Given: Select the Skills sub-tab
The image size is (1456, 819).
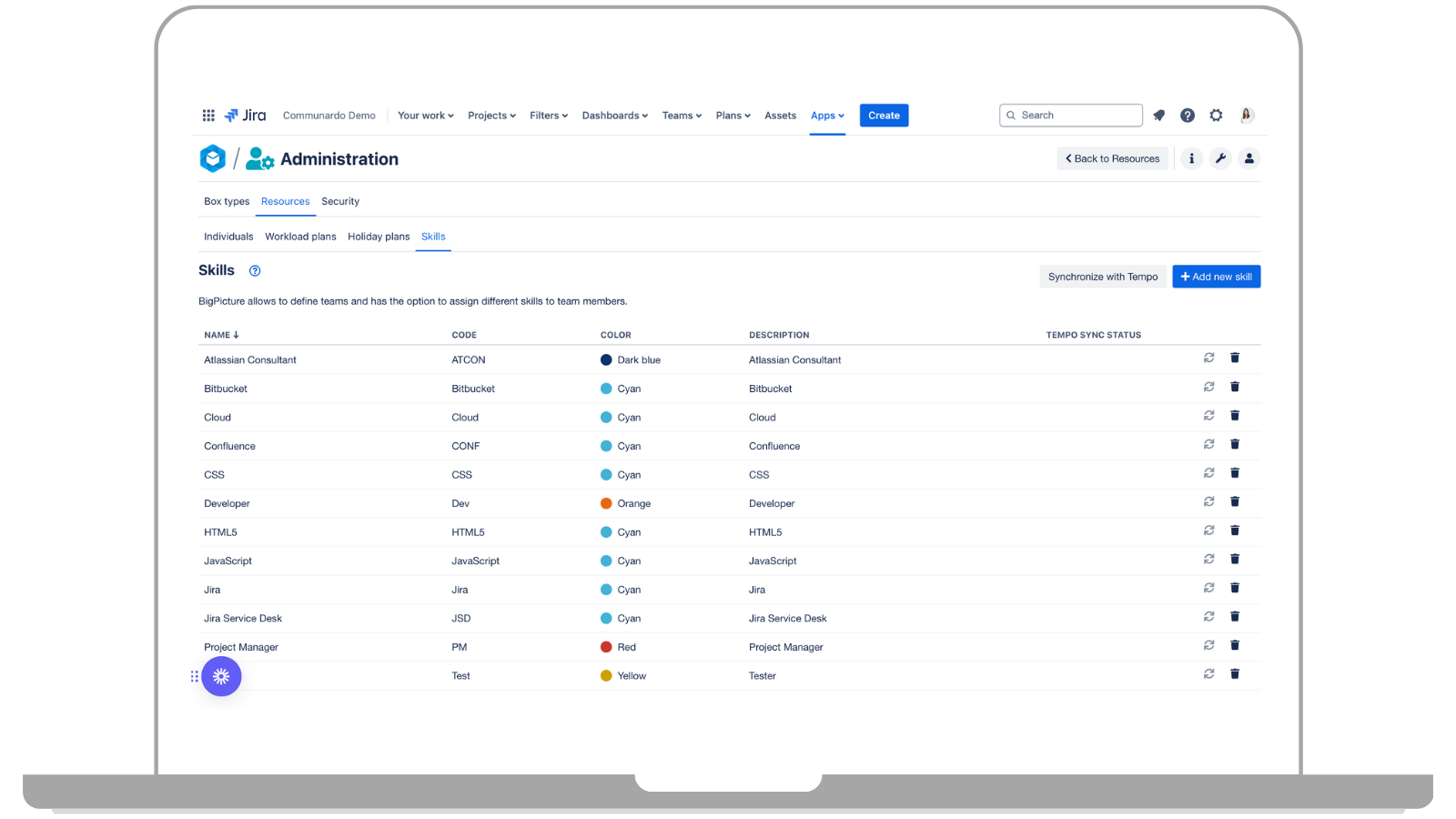Looking at the screenshot, I should (433, 237).
